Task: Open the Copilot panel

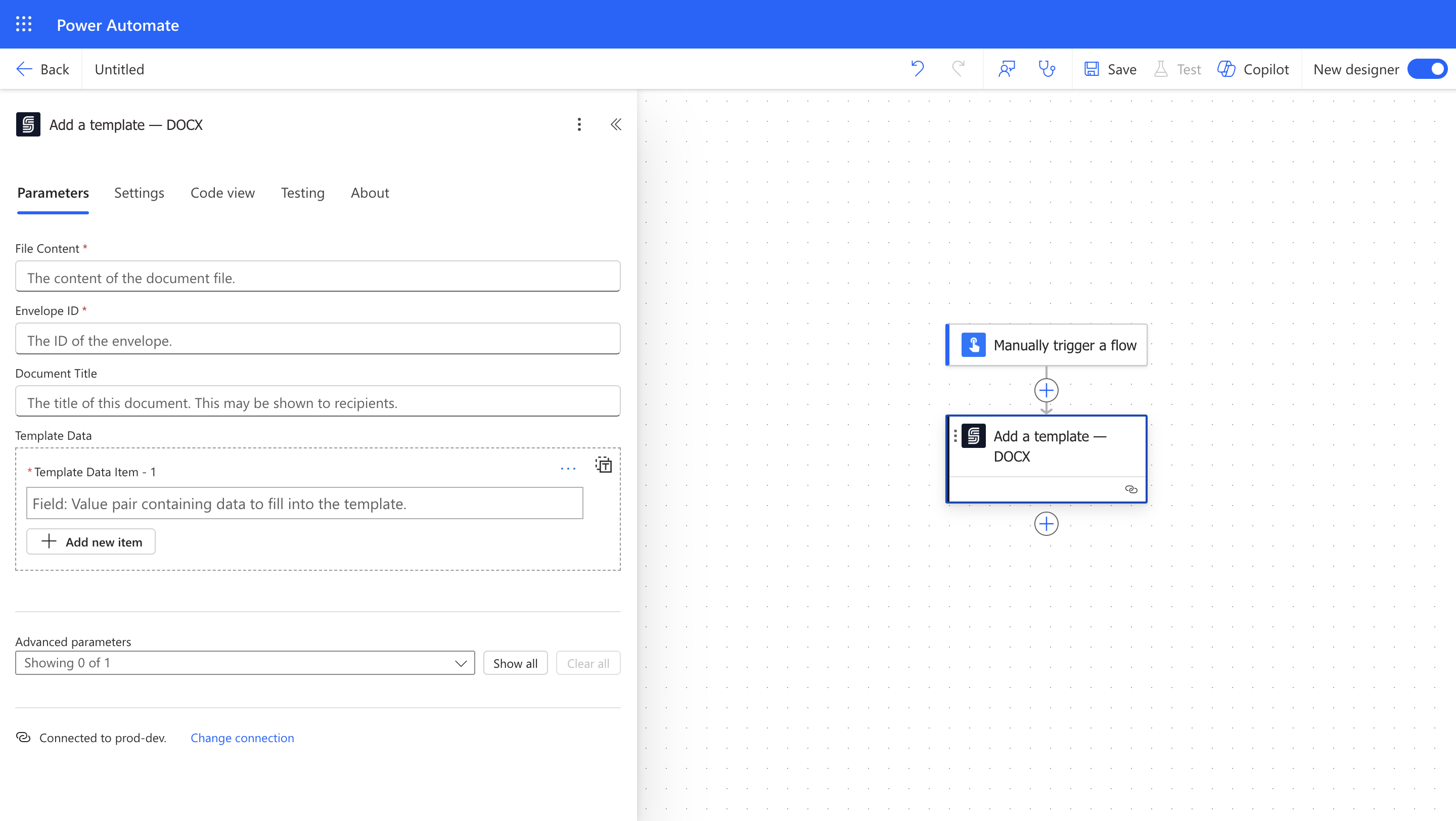Action: coord(1253,69)
